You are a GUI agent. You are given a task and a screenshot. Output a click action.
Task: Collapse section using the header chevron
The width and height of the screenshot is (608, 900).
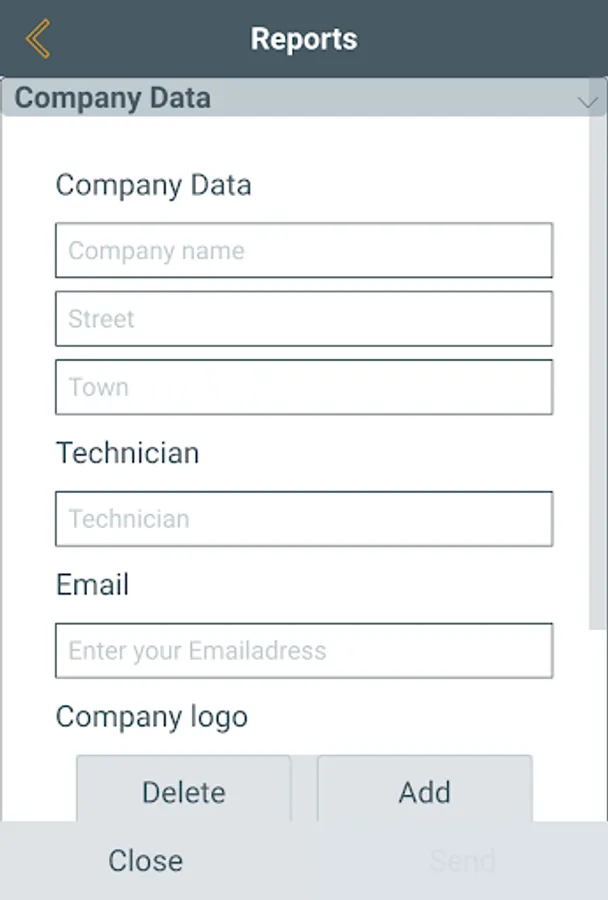pos(588,101)
